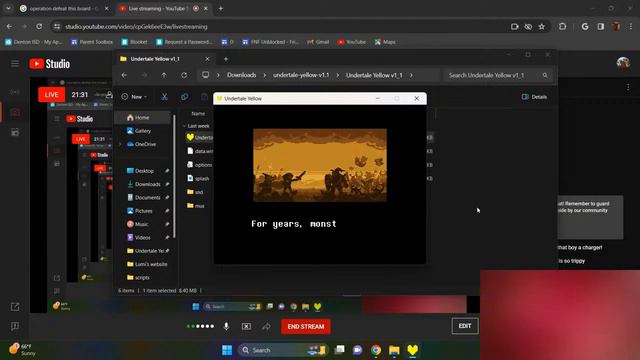Open the Task View taskbar icon
Viewport: 640px width, 360px height.
pos(339,350)
